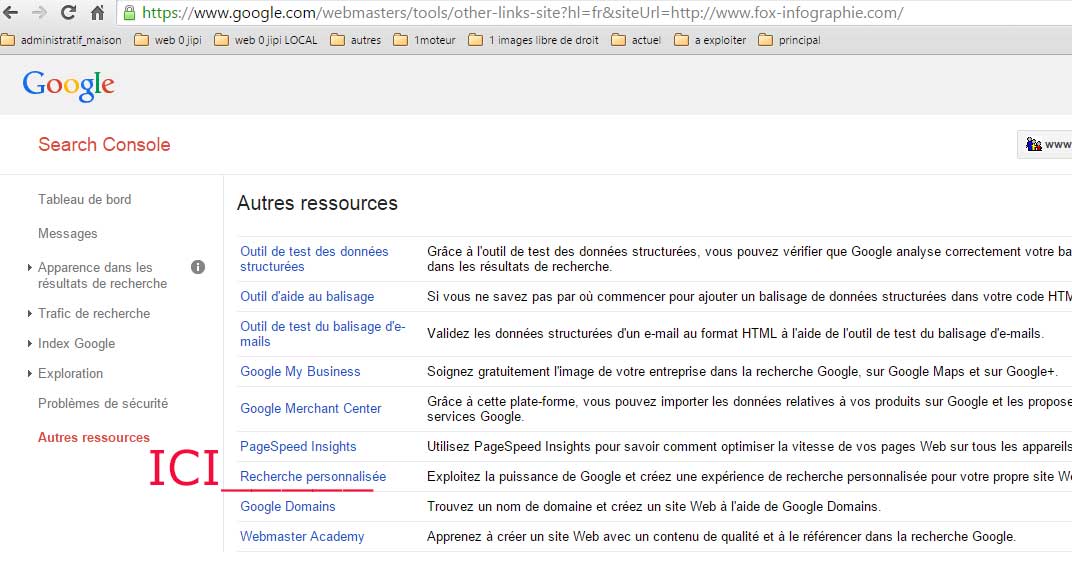
Task: Open the Google Merchant Center link
Action: coord(310,408)
